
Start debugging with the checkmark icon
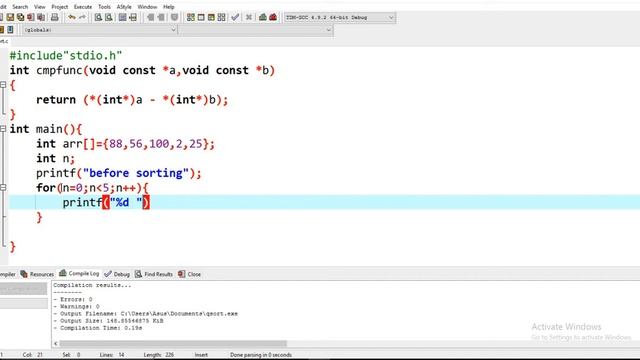pos(235,17)
